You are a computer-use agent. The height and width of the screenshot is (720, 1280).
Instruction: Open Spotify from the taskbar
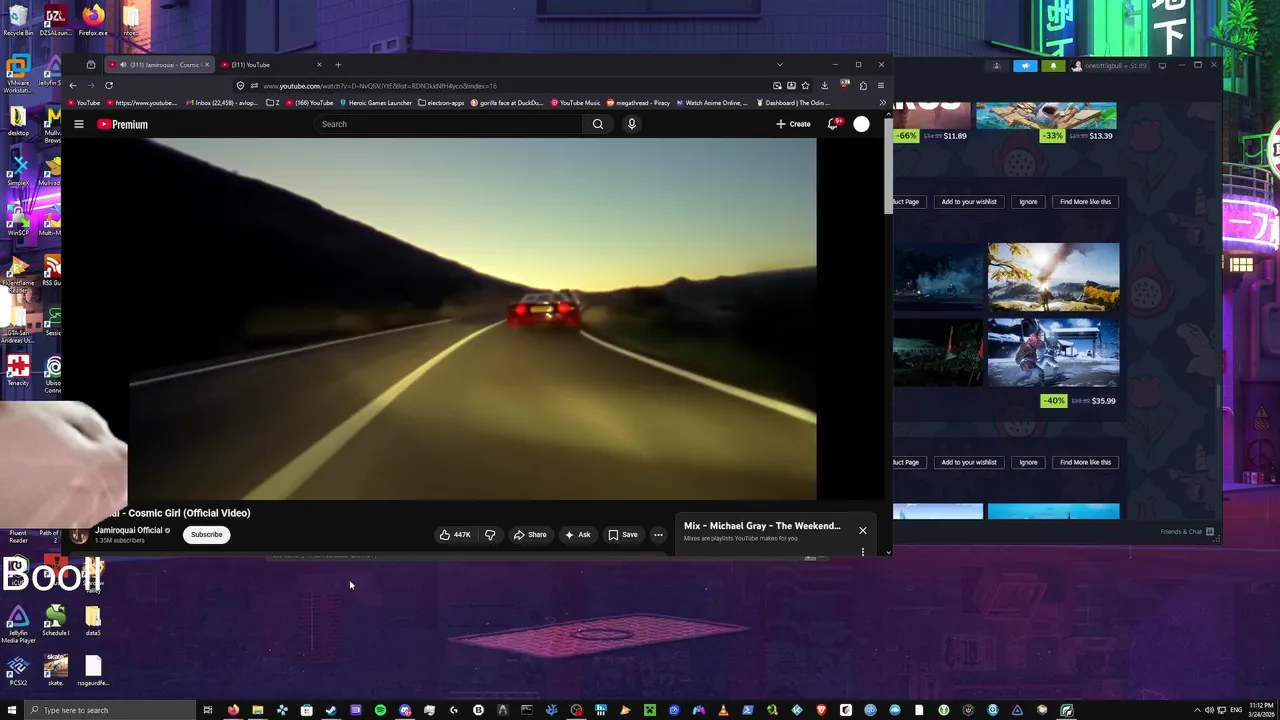[380, 710]
